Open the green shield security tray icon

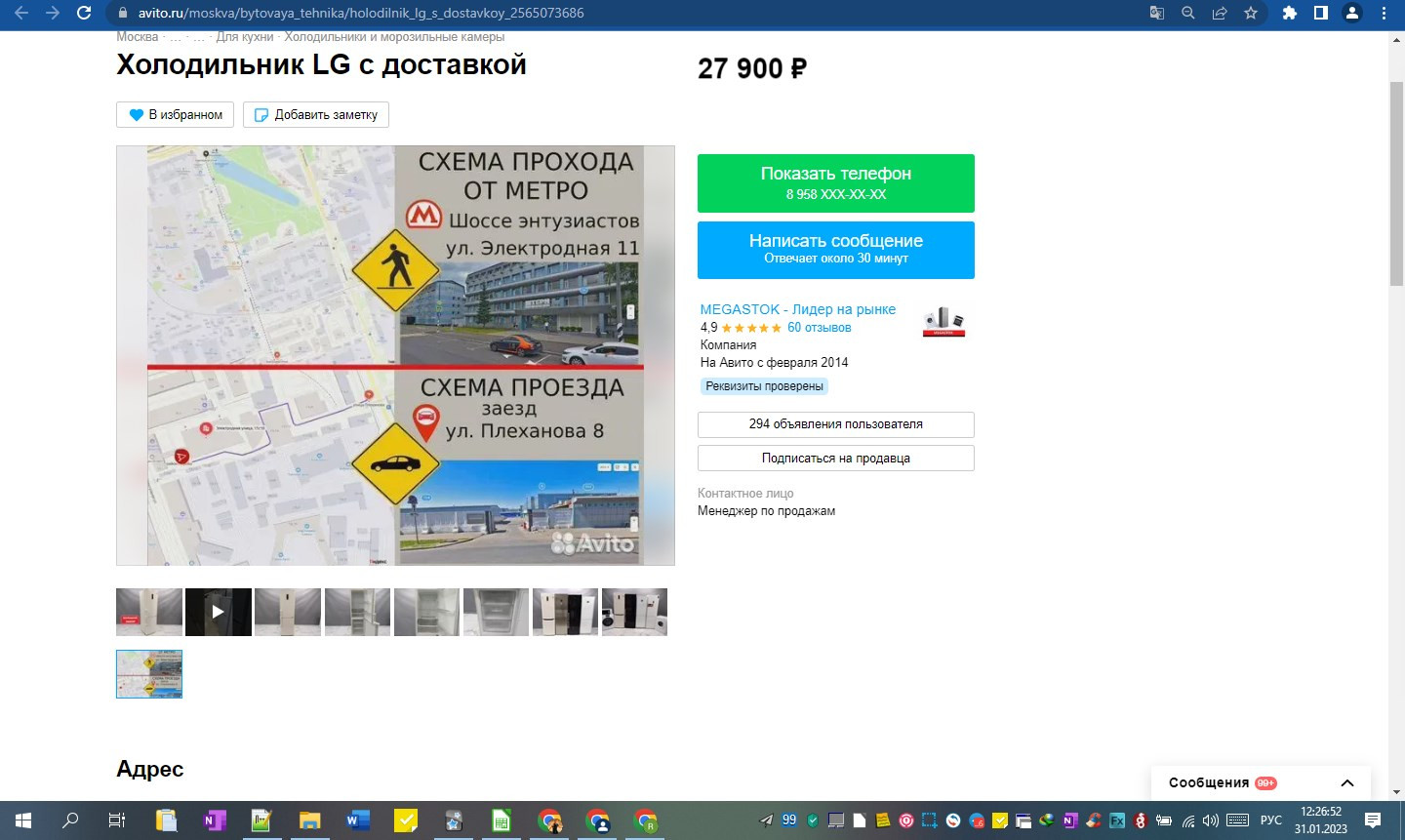pos(813,820)
